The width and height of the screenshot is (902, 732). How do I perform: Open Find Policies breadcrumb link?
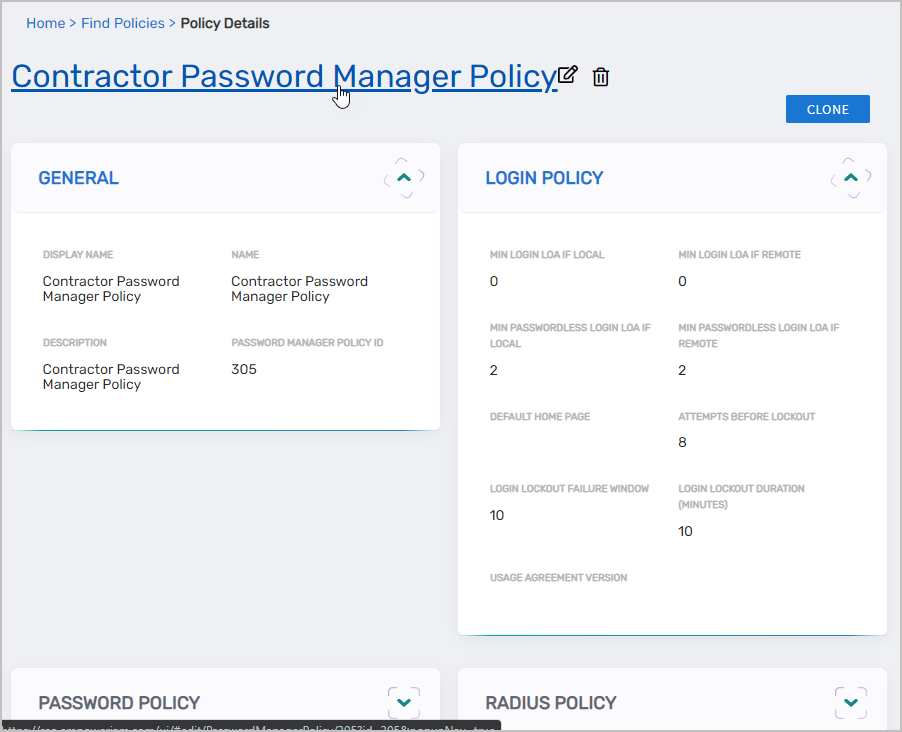pyautogui.click(x=122, y=23)
